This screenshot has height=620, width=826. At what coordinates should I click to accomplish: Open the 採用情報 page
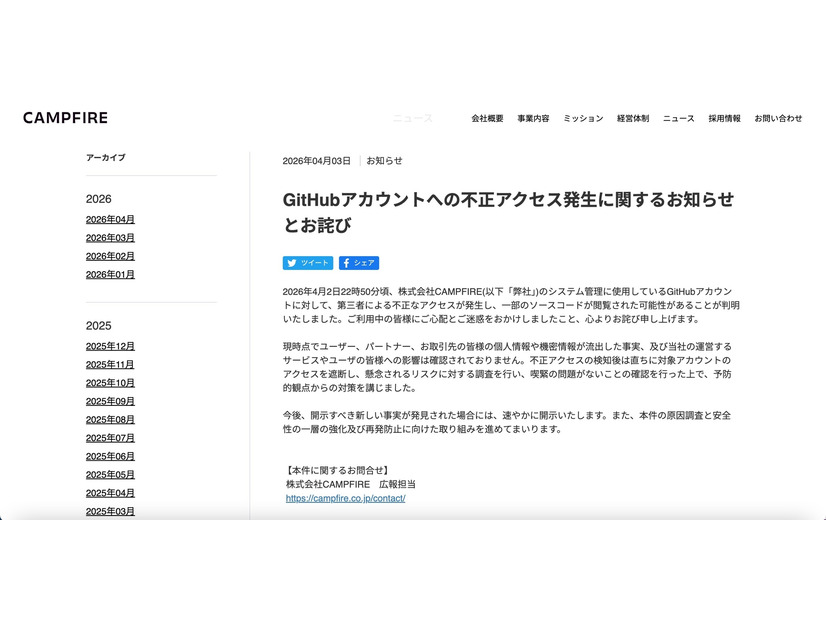(724, 118)
